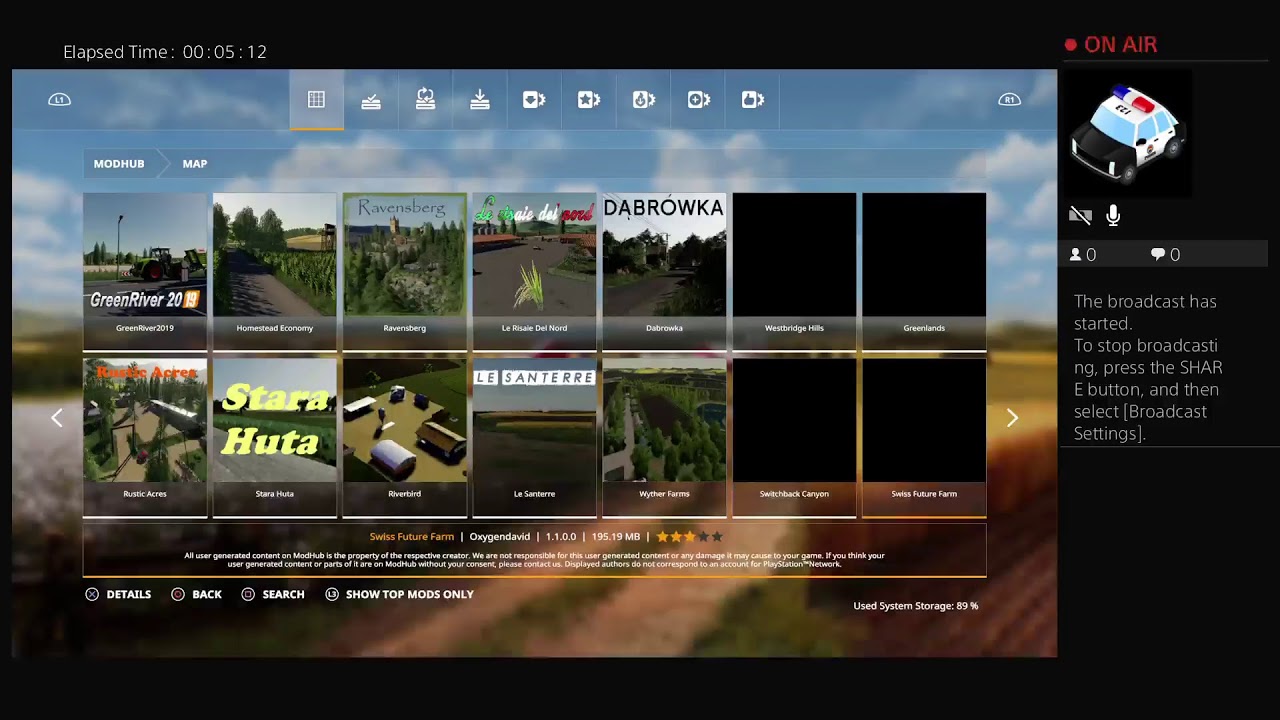Click the red ON AIR indicator

point(1111,45)
